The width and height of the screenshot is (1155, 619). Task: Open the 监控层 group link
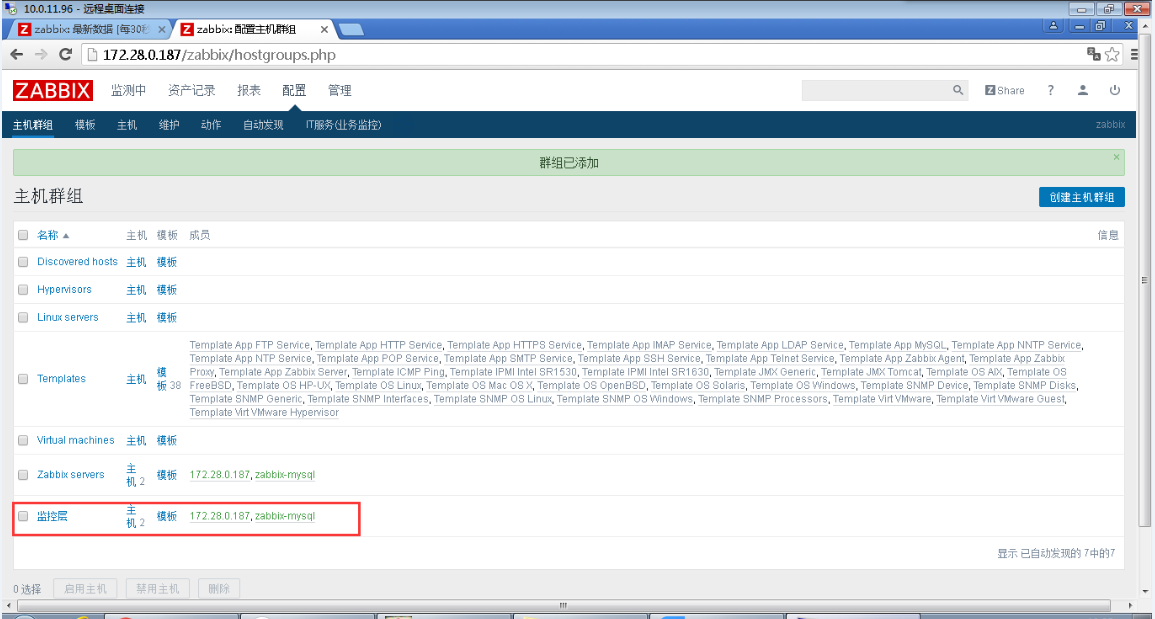tap(52, 516)
